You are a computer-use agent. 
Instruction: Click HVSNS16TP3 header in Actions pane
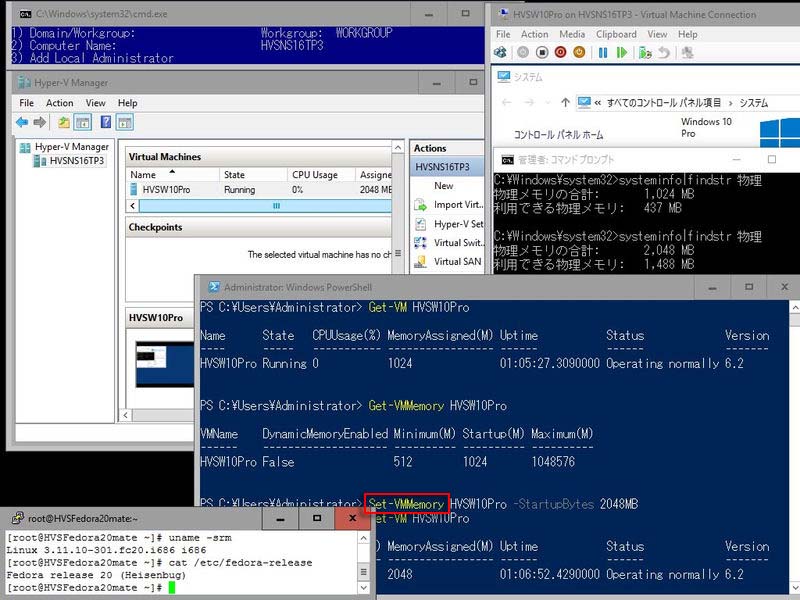pos(446,167)
